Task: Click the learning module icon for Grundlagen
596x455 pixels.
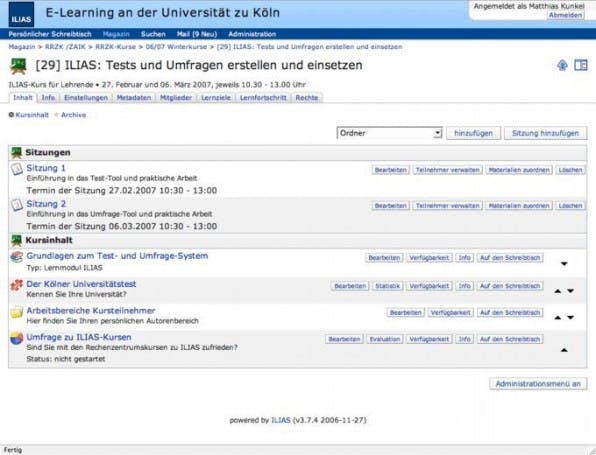Action: click(x=17, y=257)
